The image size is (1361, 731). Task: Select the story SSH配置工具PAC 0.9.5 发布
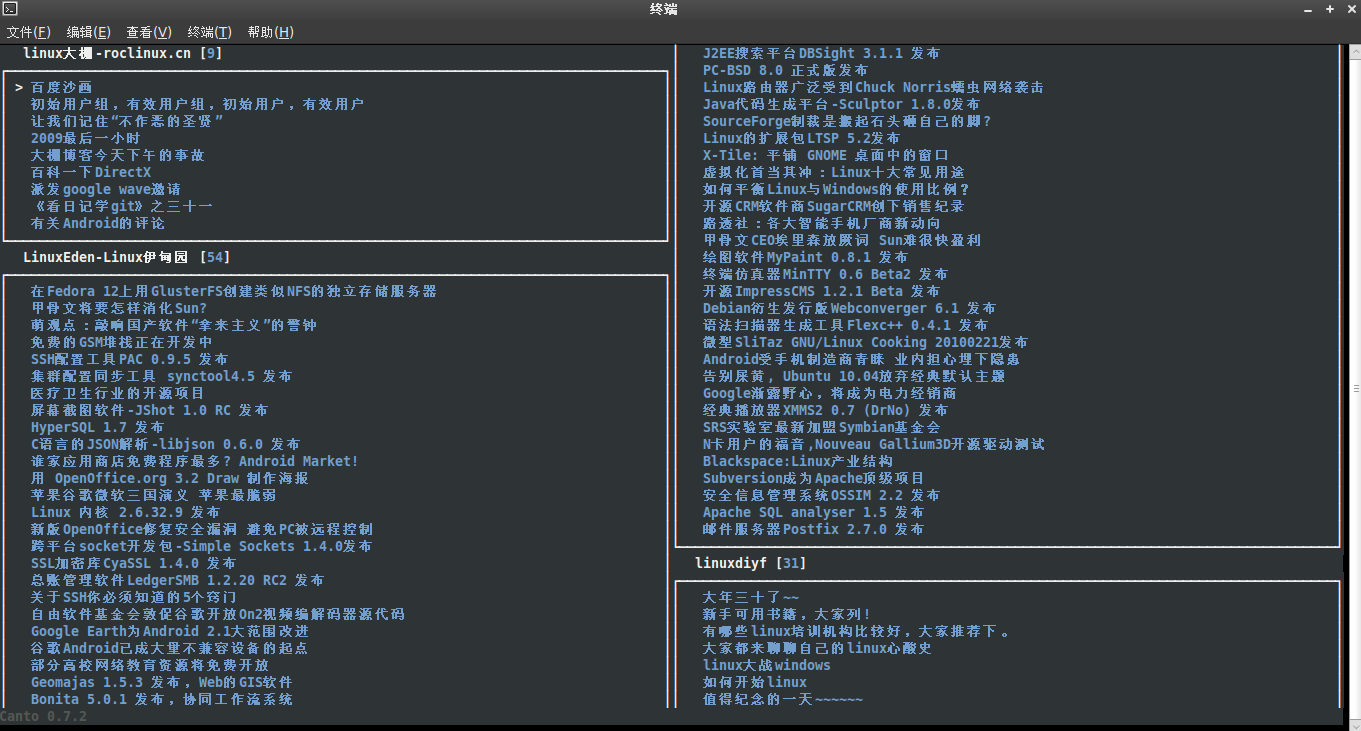tap(129, 360)
